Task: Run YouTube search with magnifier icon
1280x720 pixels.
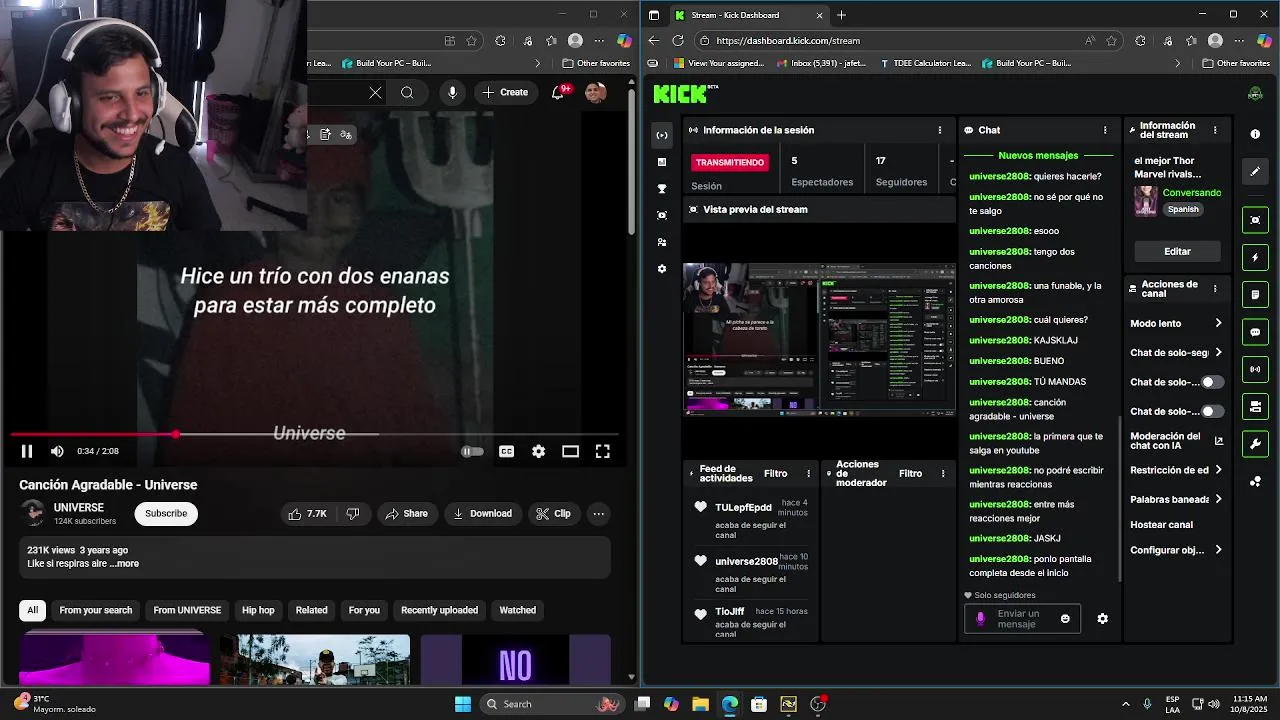Action: tap(407, 92)
